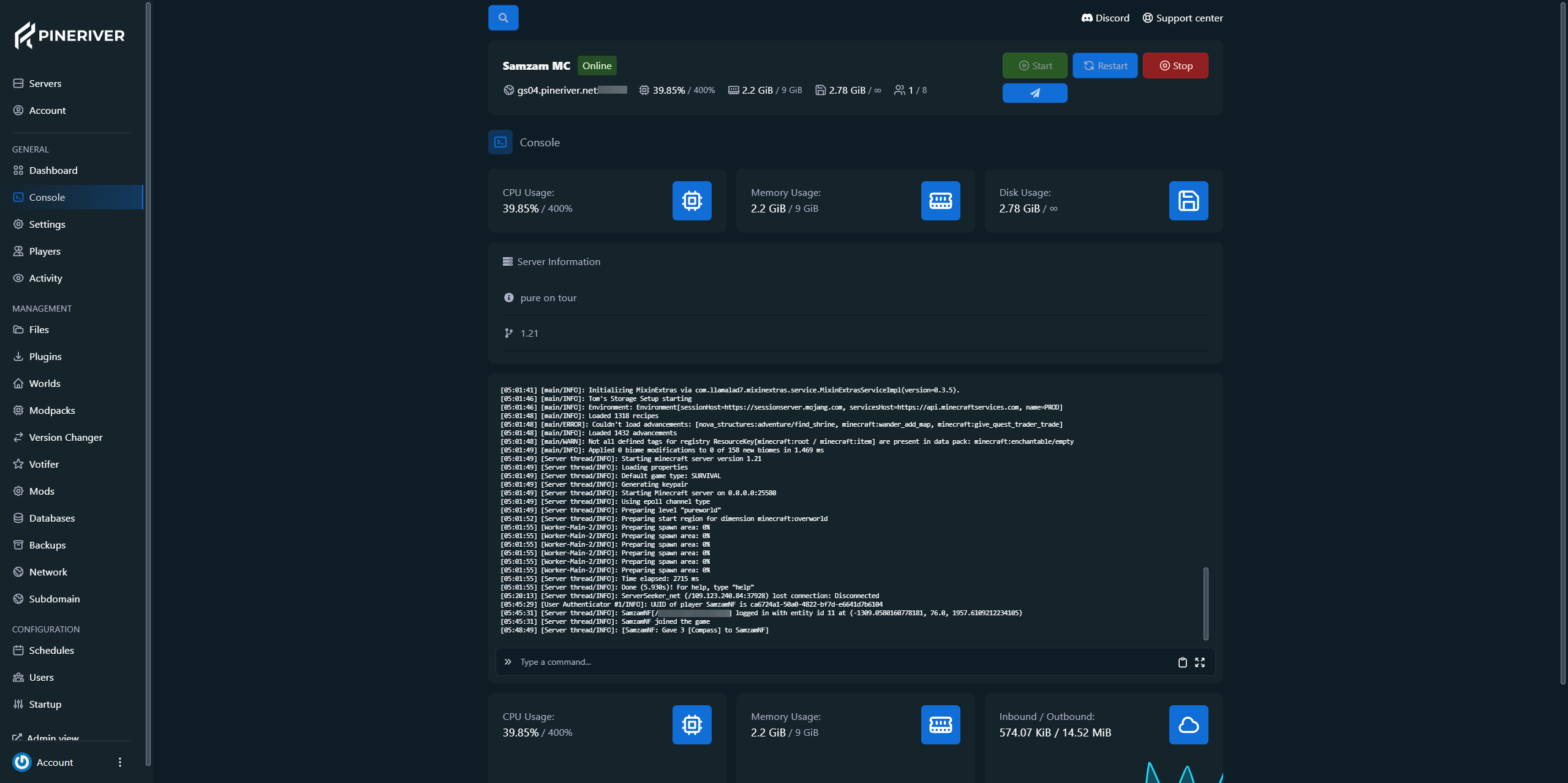Click the PineRiver logo
This screenshot has width=1568, height=783.
[x=69, y=36]
